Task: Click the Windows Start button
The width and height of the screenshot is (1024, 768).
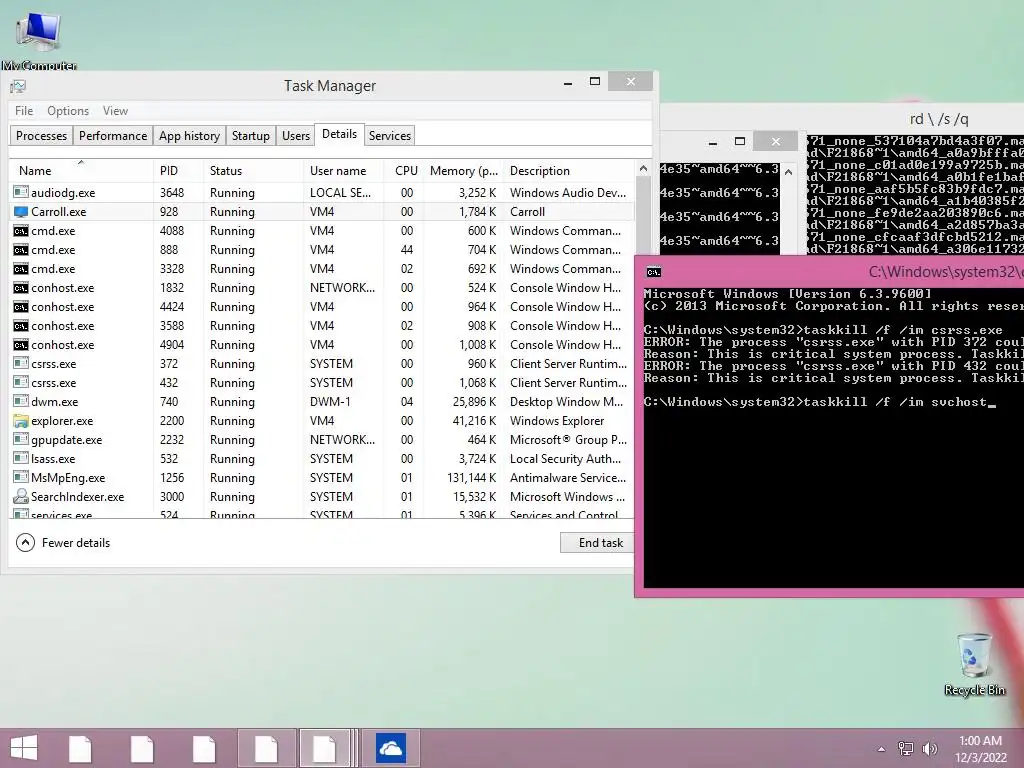Action: pos(24,748)
